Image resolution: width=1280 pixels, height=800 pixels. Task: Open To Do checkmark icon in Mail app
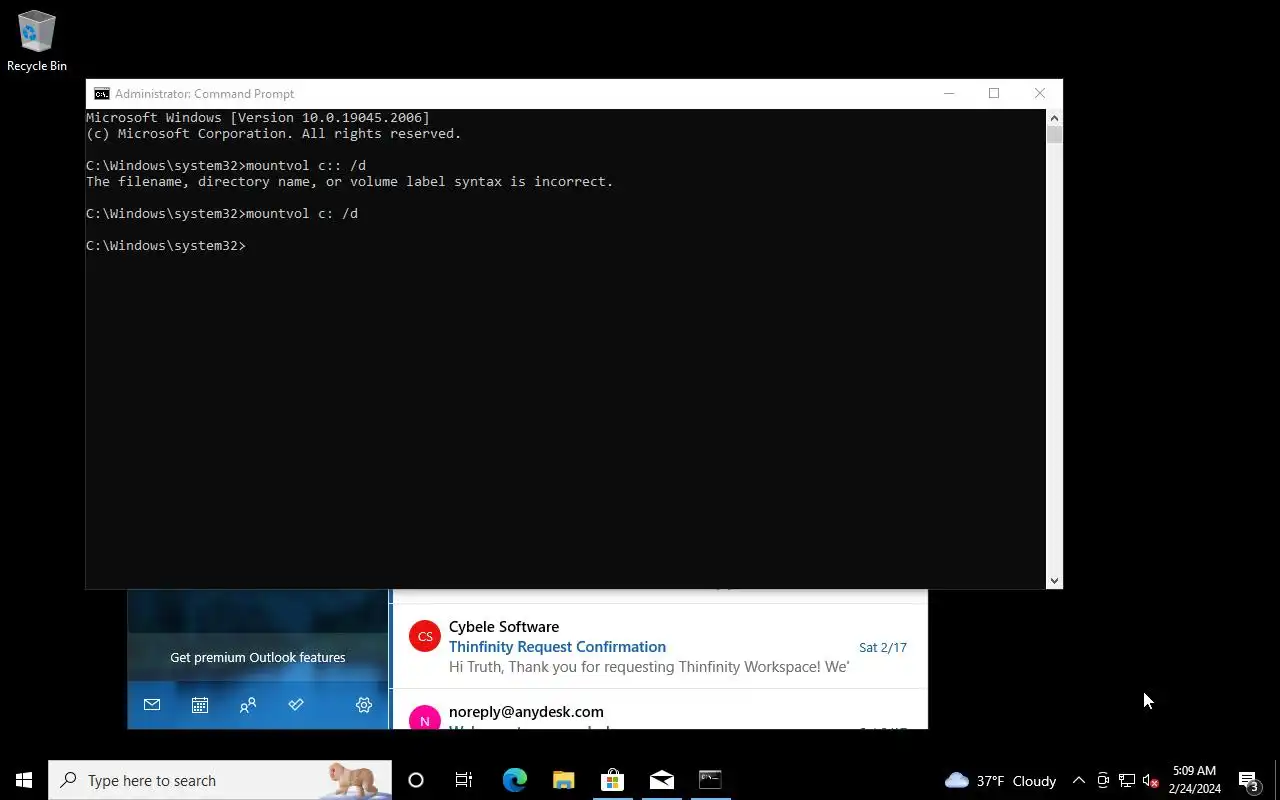coord(296,705)
